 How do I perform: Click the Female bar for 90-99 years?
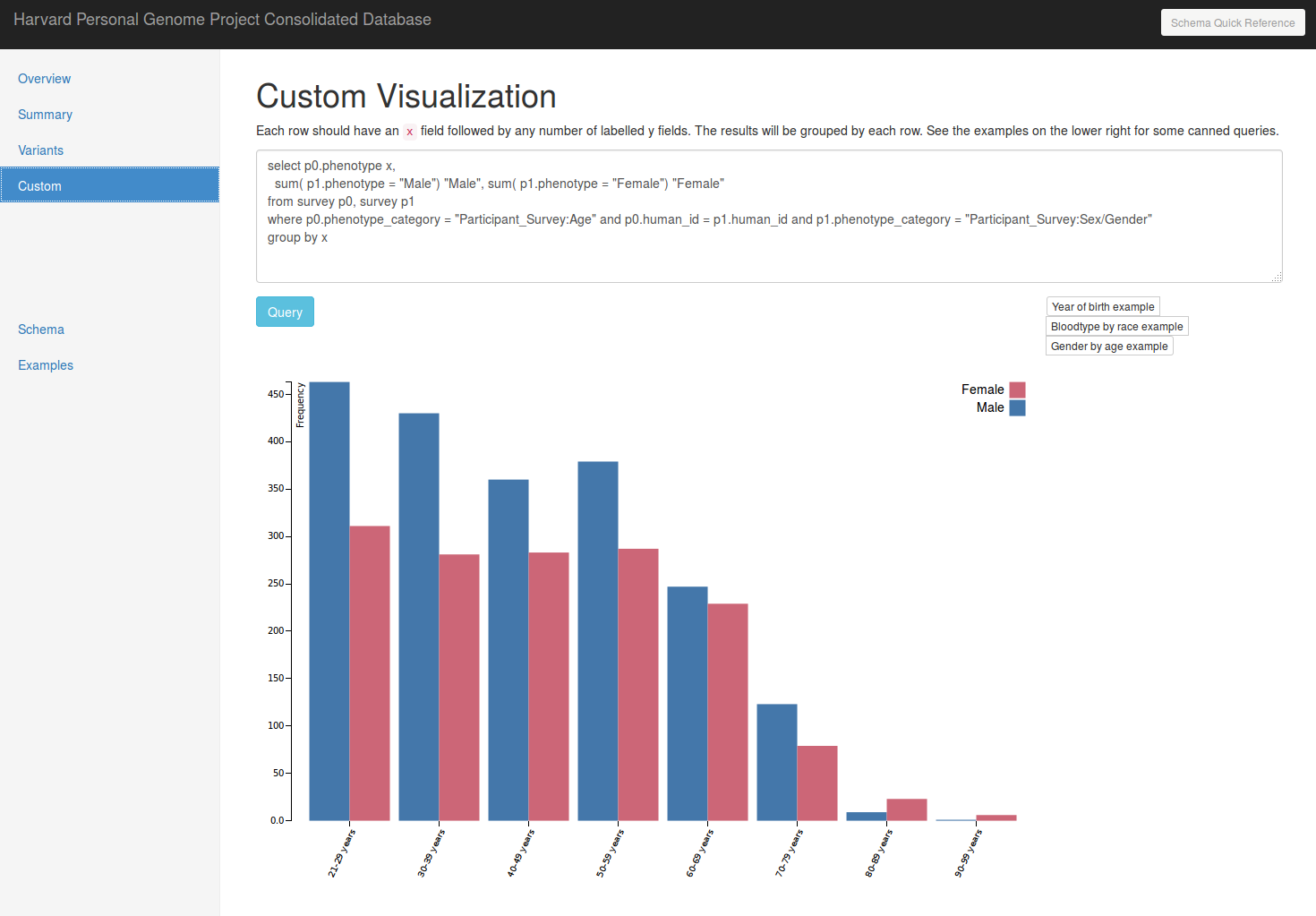point(996,818)
